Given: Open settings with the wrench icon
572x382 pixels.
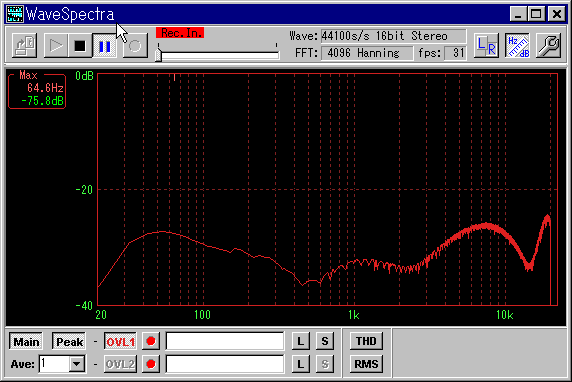Looking at the screenshot, I should [548, 46].
